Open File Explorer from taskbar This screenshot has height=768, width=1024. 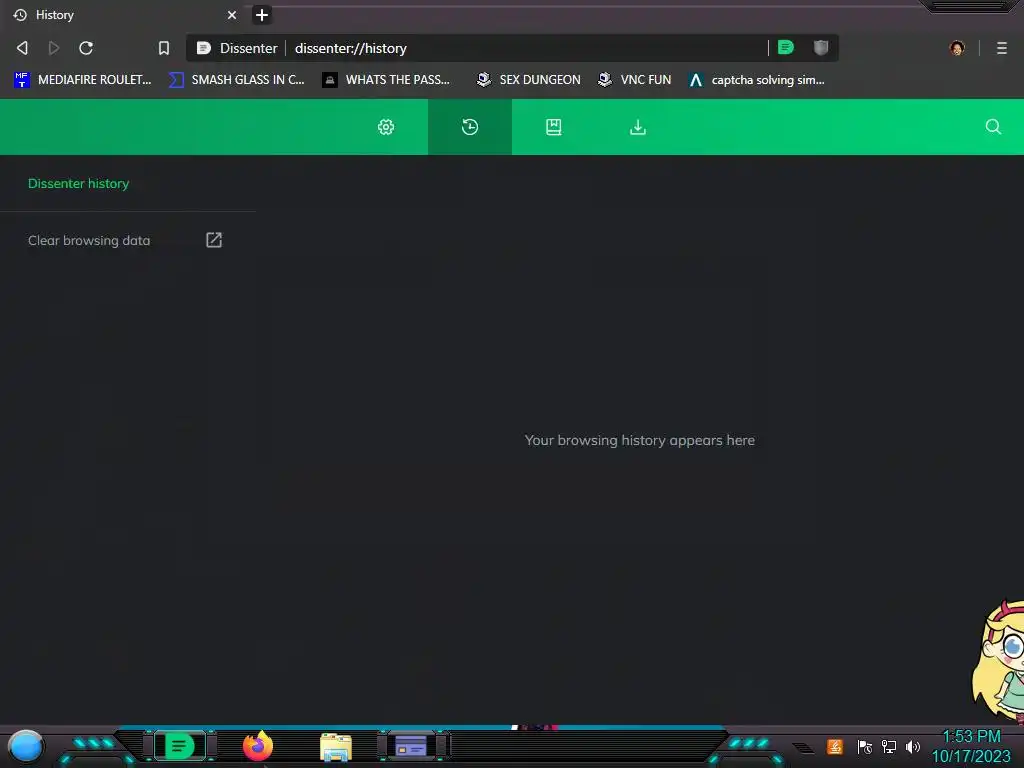pyautogui.click(x=336, y=747)
